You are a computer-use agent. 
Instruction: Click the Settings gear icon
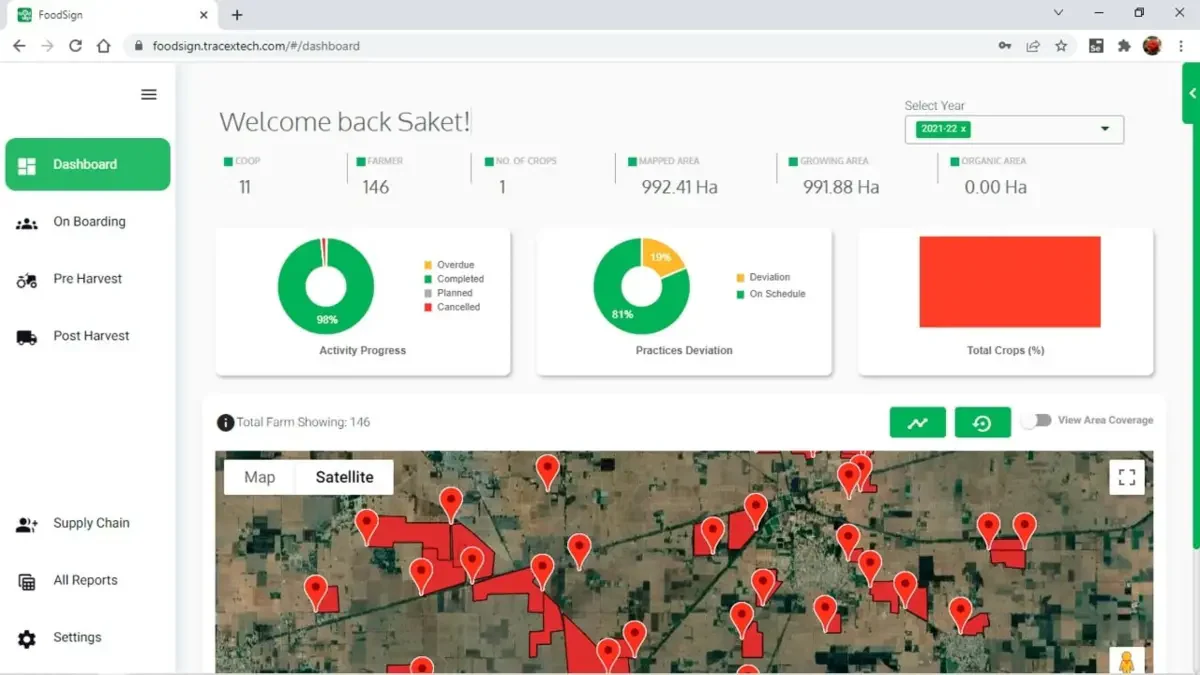click(x=27, y=638)
